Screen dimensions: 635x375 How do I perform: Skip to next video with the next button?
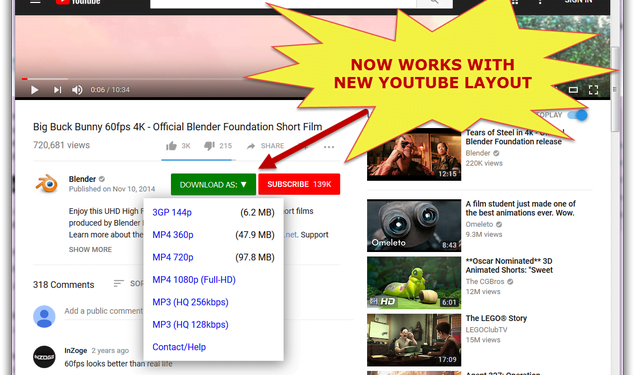tap(57, 89)
